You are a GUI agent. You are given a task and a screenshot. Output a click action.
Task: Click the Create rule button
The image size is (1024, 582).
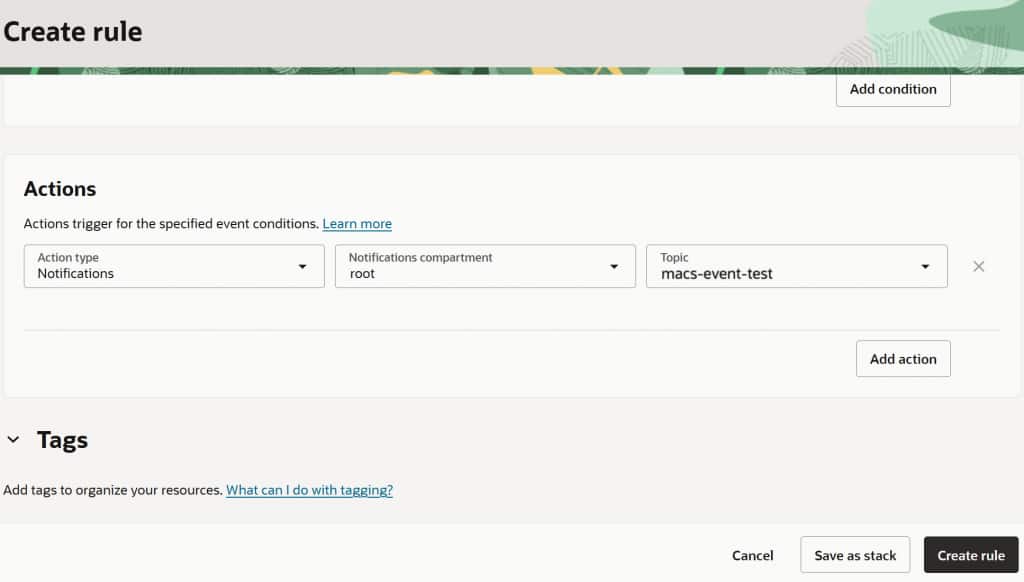click(971, 555)
